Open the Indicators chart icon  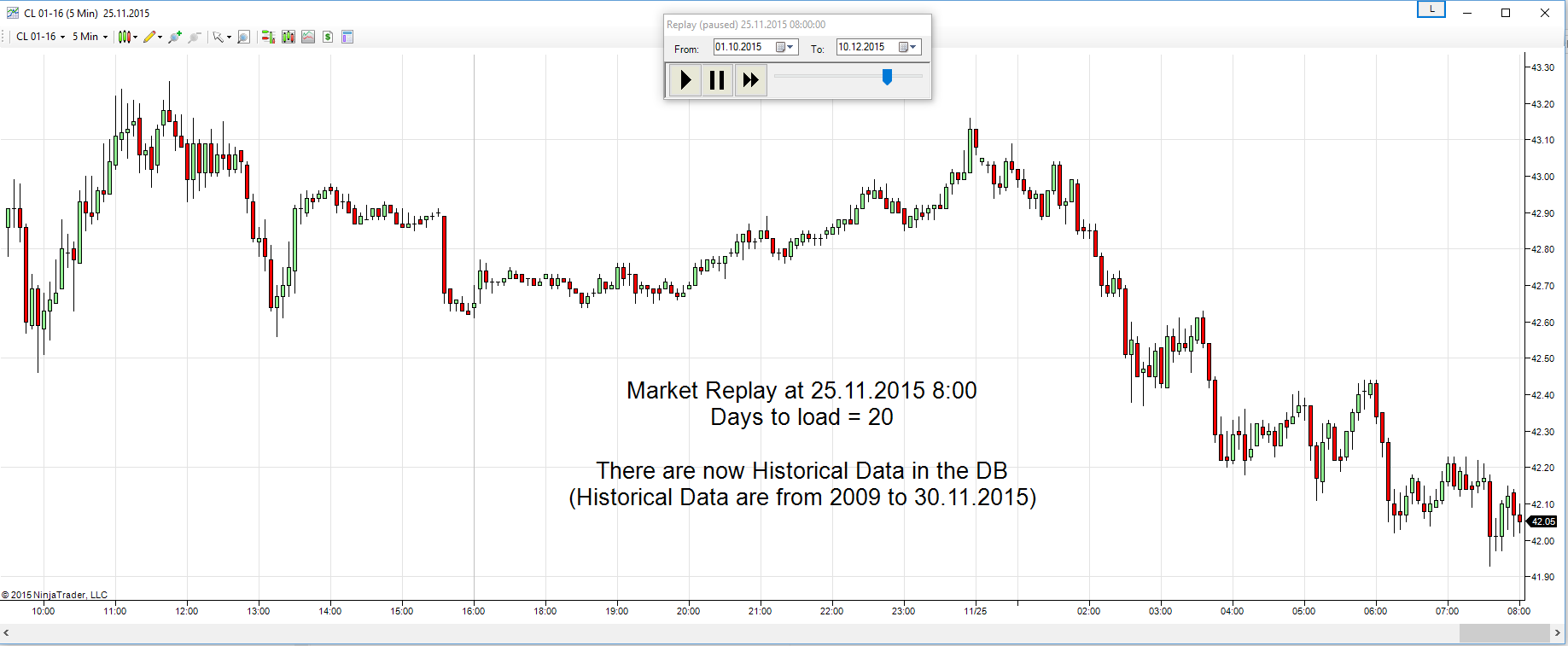coord(308,37)
